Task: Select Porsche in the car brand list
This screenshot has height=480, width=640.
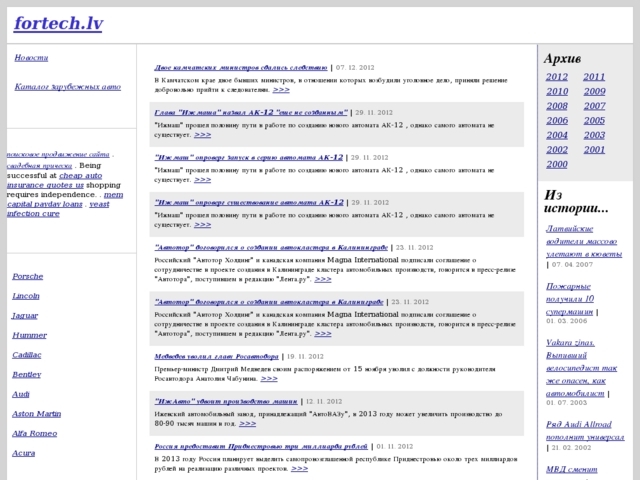Action: (x=28, y=275)
